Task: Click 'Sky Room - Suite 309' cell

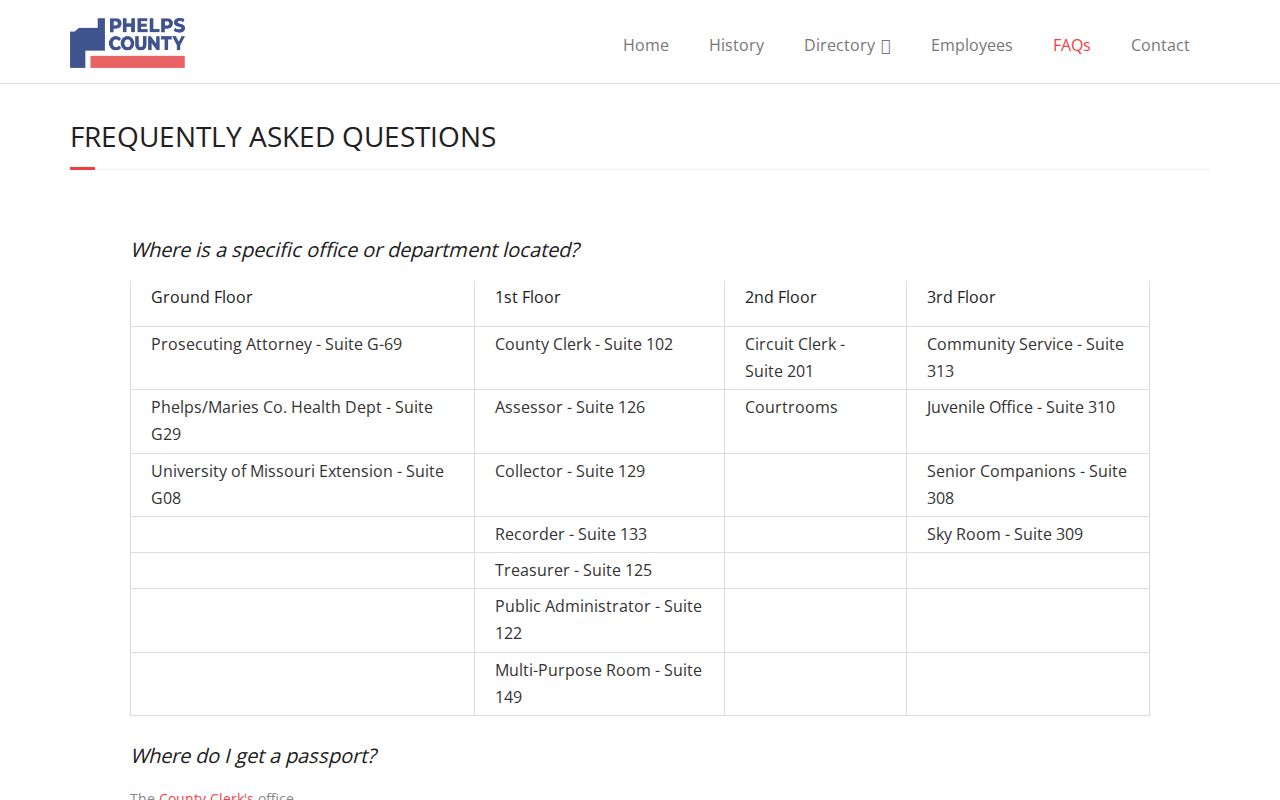Action: pos(1028,534)
